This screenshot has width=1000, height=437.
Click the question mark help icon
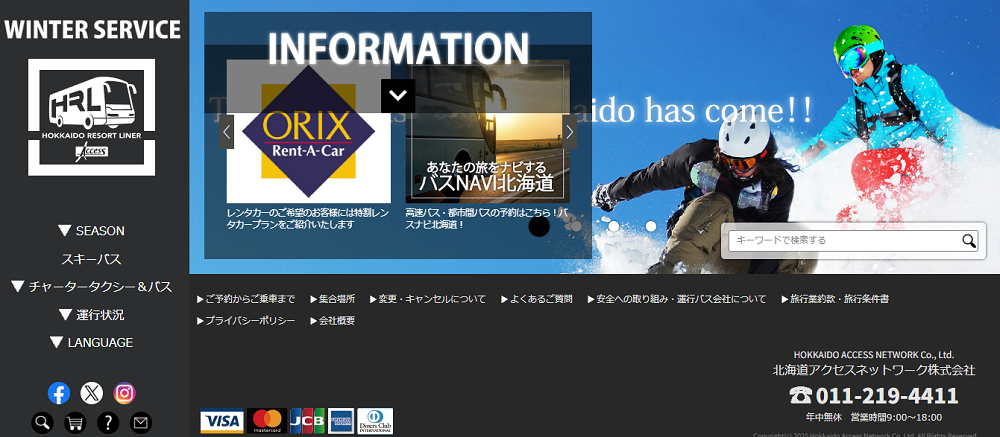pyautogui.click(x=108, y=423)
